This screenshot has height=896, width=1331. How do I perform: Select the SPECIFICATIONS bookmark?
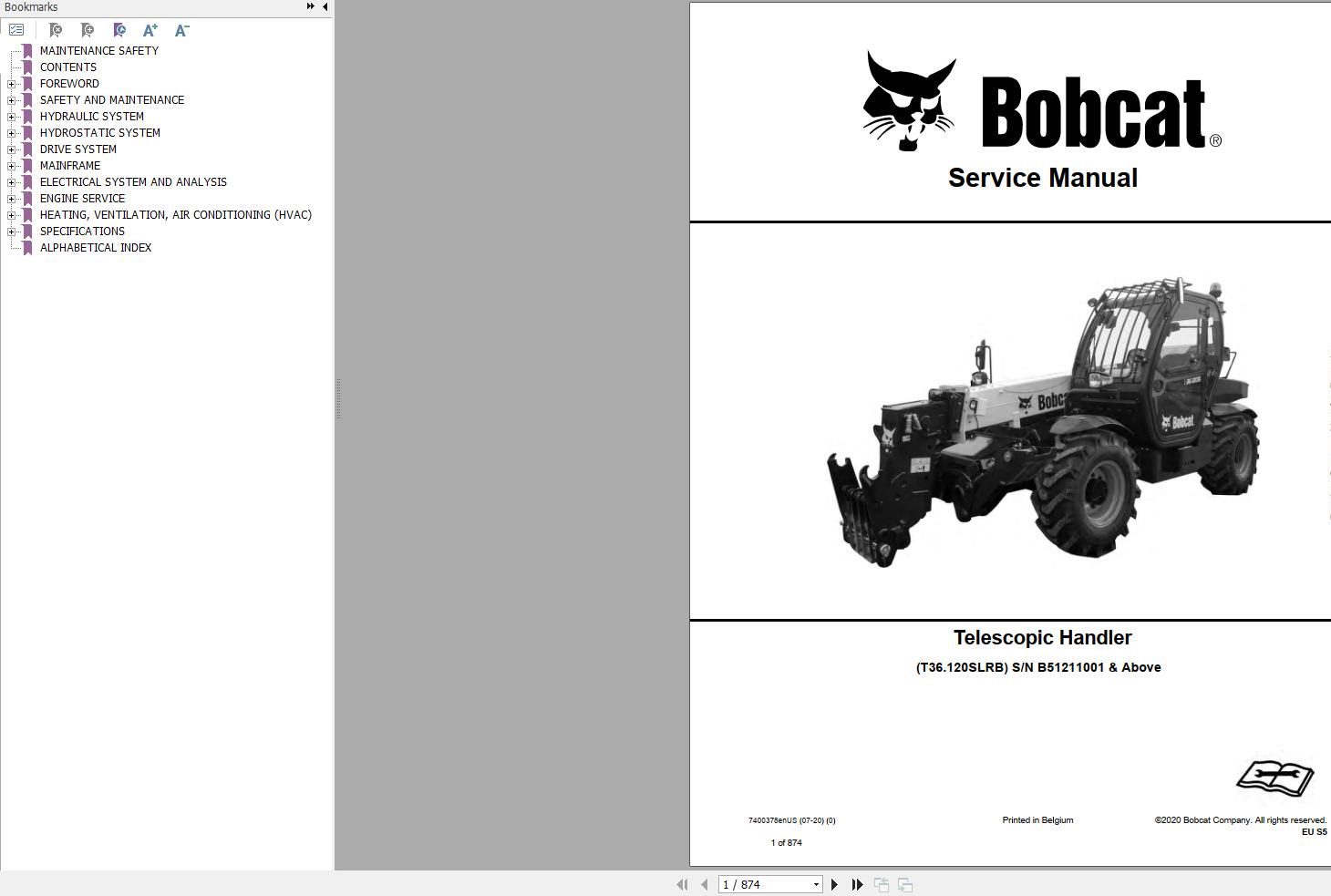[81, 231]
